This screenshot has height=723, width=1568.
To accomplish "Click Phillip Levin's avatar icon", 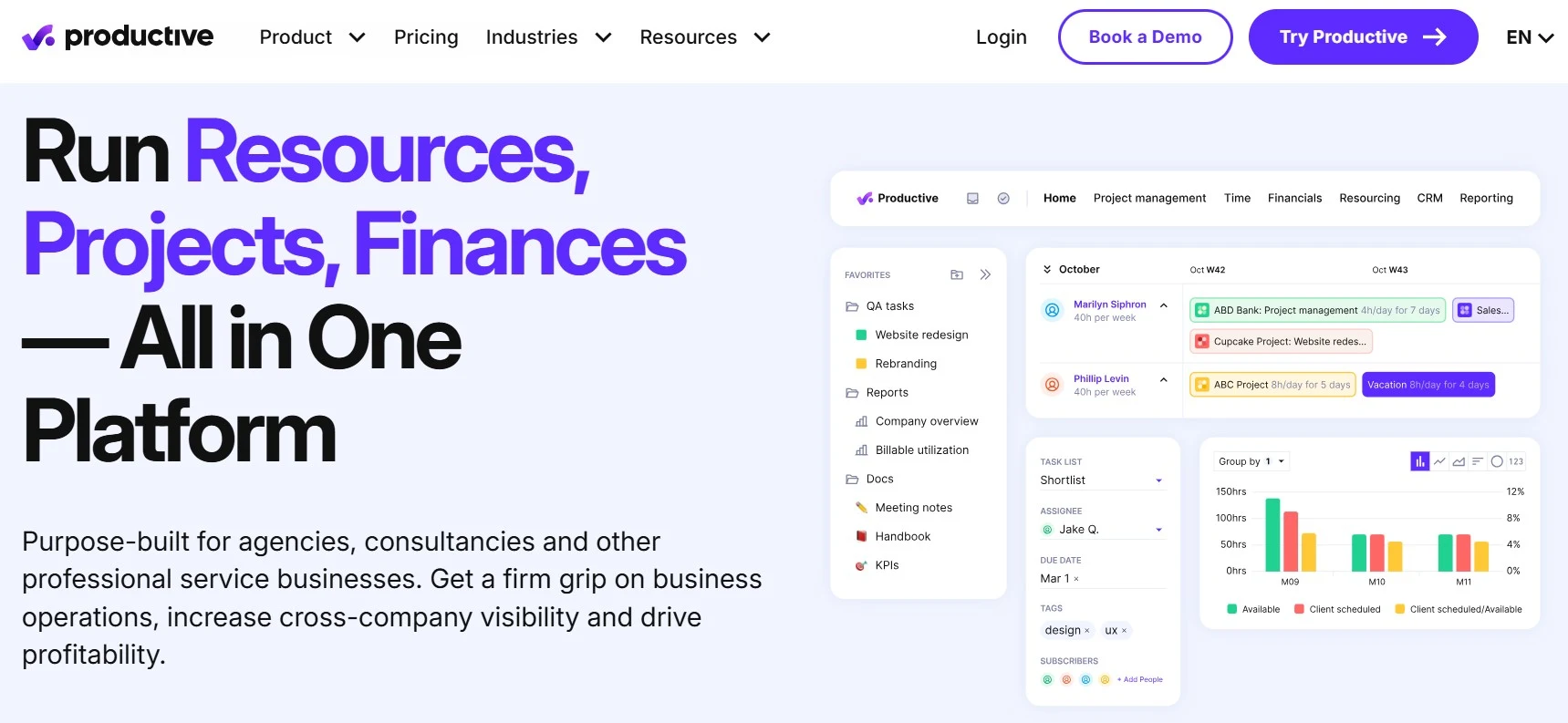I will click(1052, 385).
